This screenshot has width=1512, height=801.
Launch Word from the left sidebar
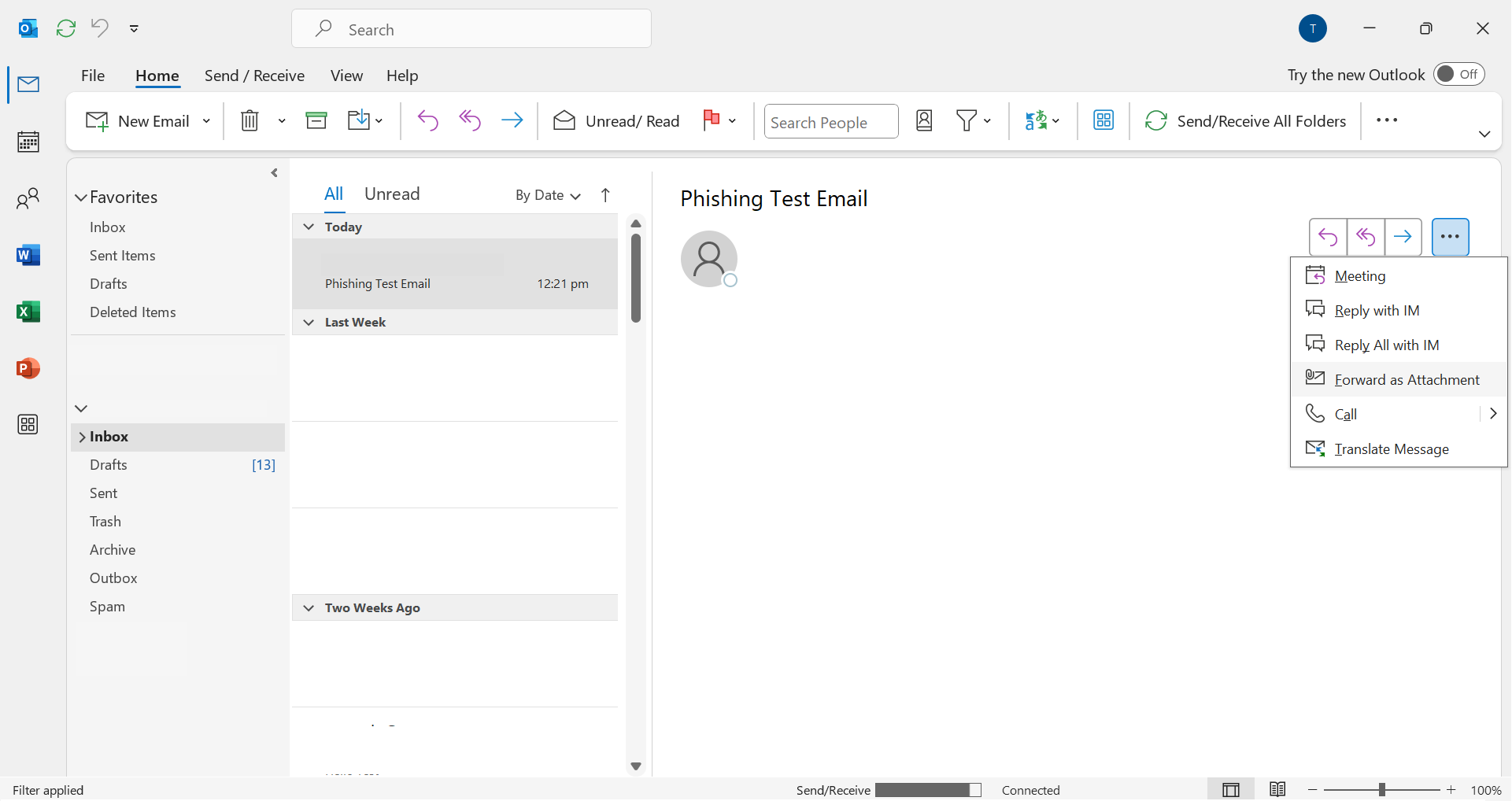[x=28, y=255]
